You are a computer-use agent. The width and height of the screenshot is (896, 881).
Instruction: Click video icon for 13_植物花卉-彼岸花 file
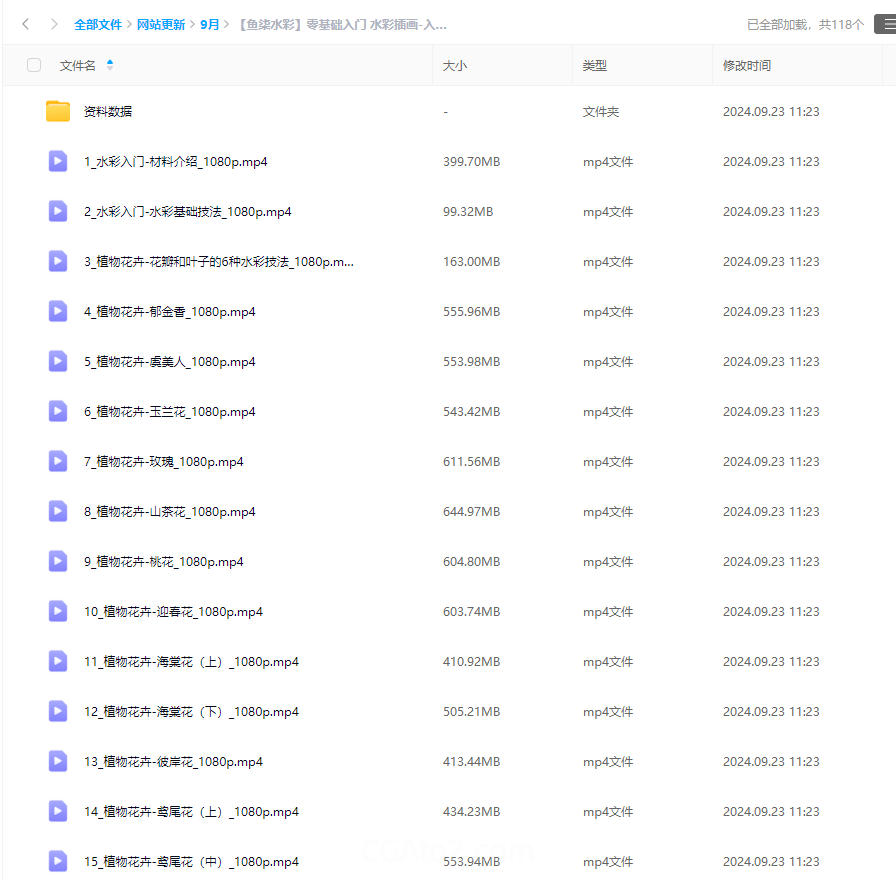[58, 761]
